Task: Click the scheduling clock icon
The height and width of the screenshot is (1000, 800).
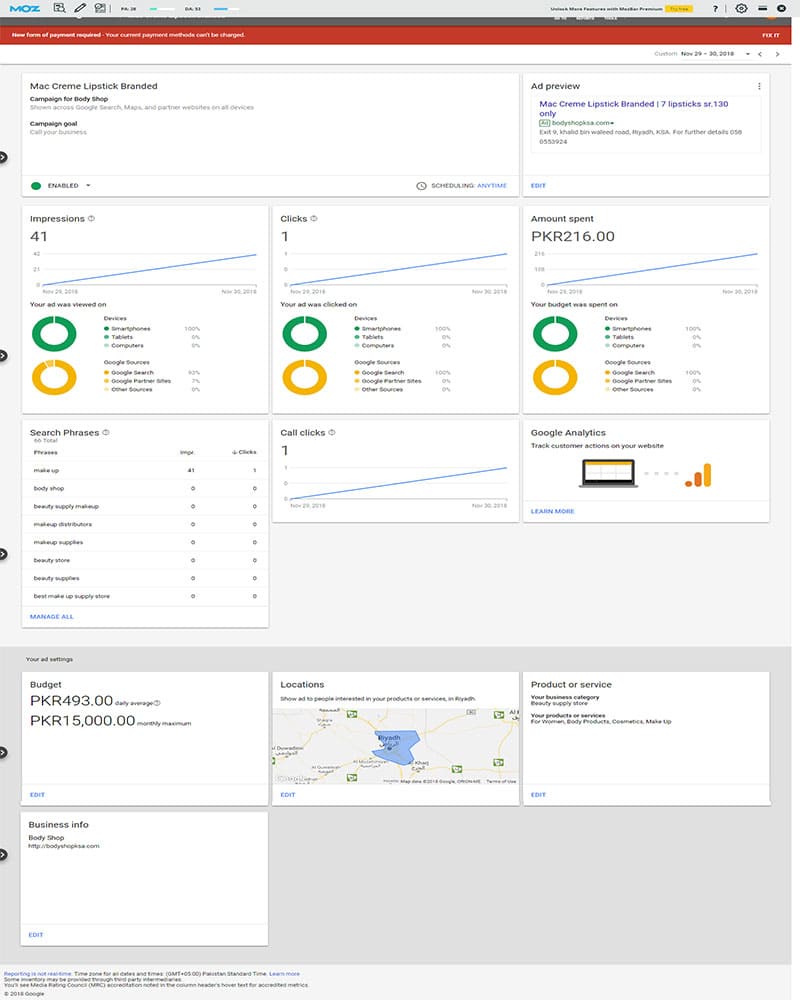Action: (x=421, y=186)
